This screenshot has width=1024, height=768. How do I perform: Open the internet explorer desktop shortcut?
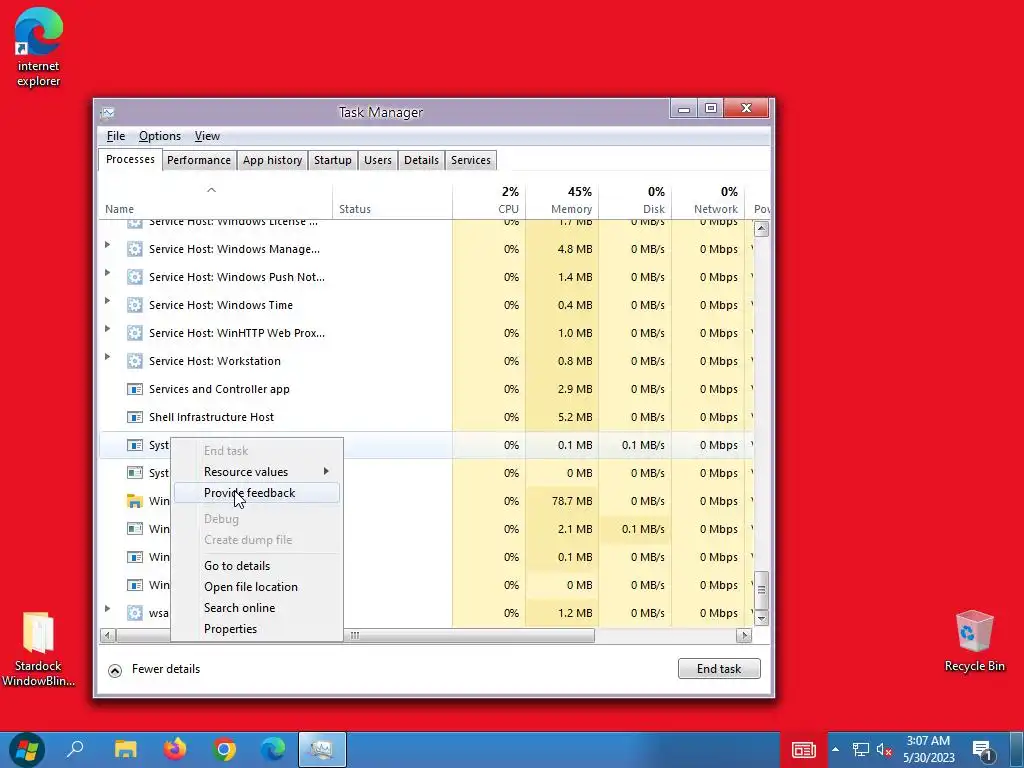pyautogui.click(x=39, y=46)
